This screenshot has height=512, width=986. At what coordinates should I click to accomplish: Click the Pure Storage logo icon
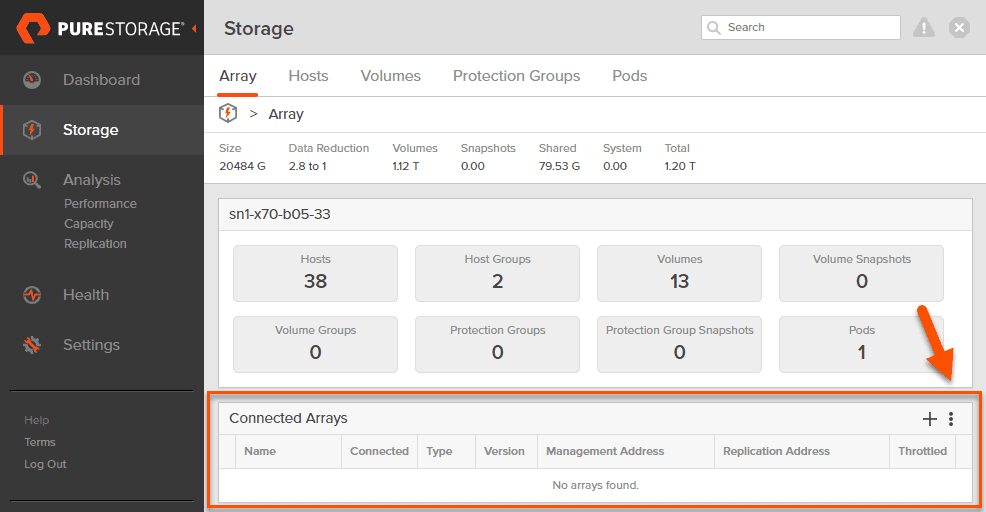(x=33, y=28)
